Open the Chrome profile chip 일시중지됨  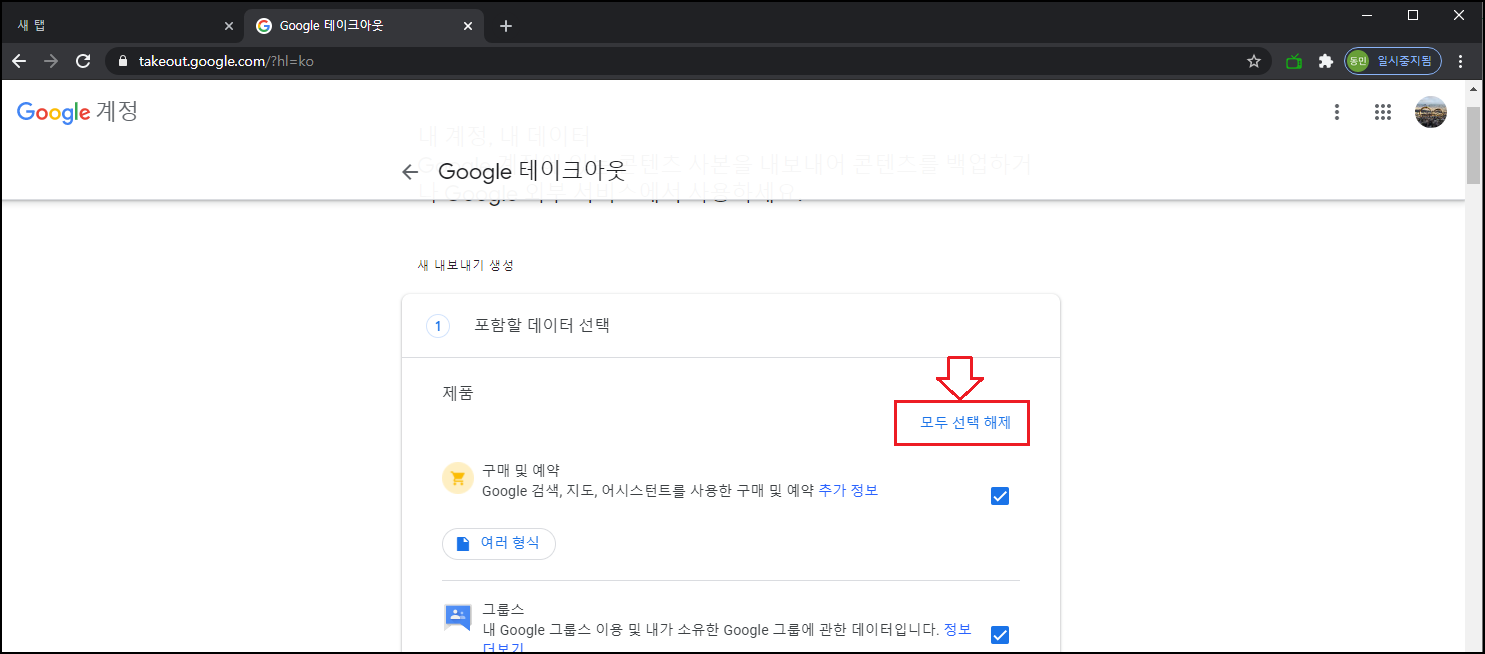(x=1393, y=61)
